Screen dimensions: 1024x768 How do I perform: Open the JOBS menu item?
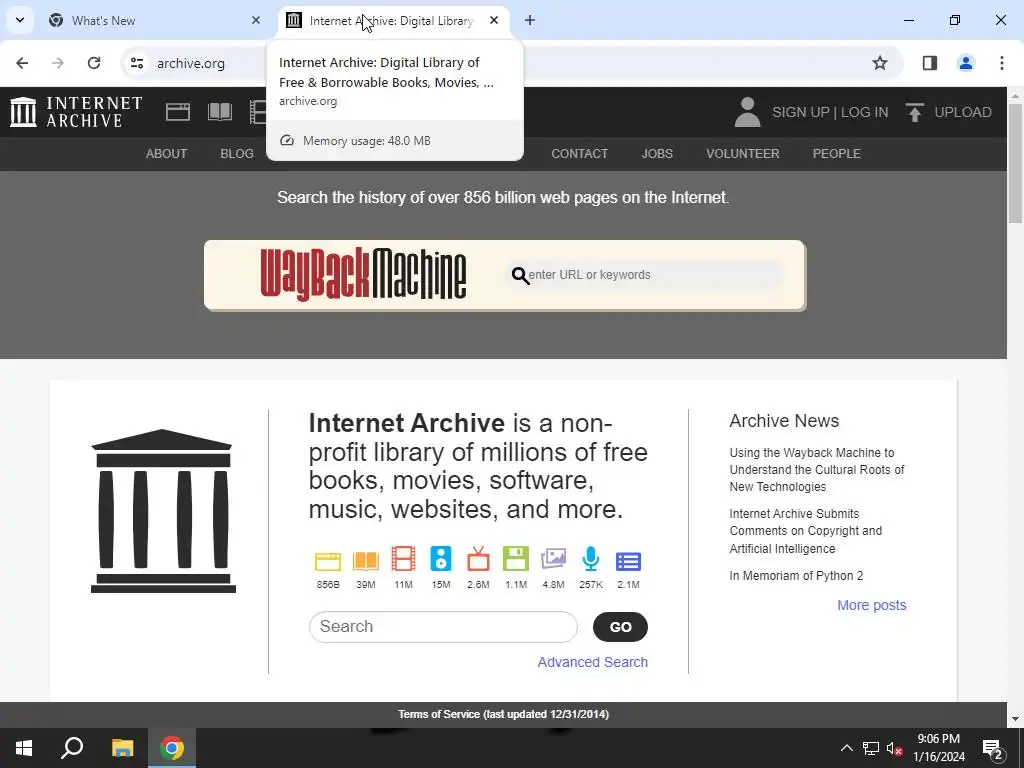[x=657, y=153]
